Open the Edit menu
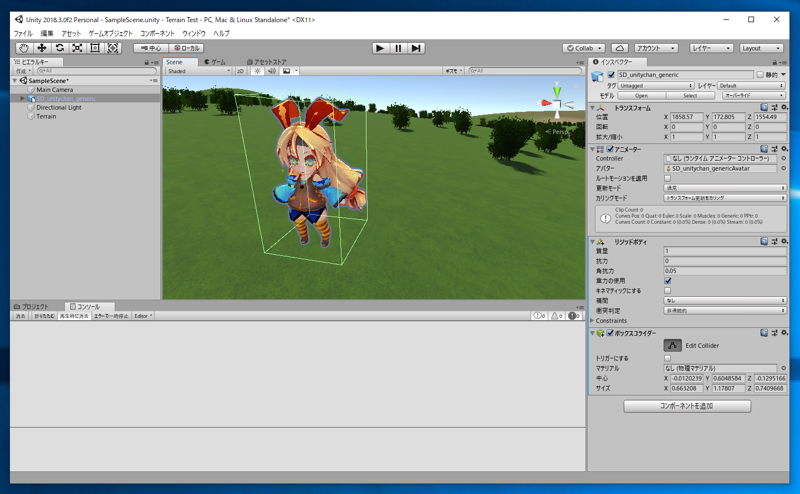The height and width of the screenshot is (494, 800). click(47, 33)
